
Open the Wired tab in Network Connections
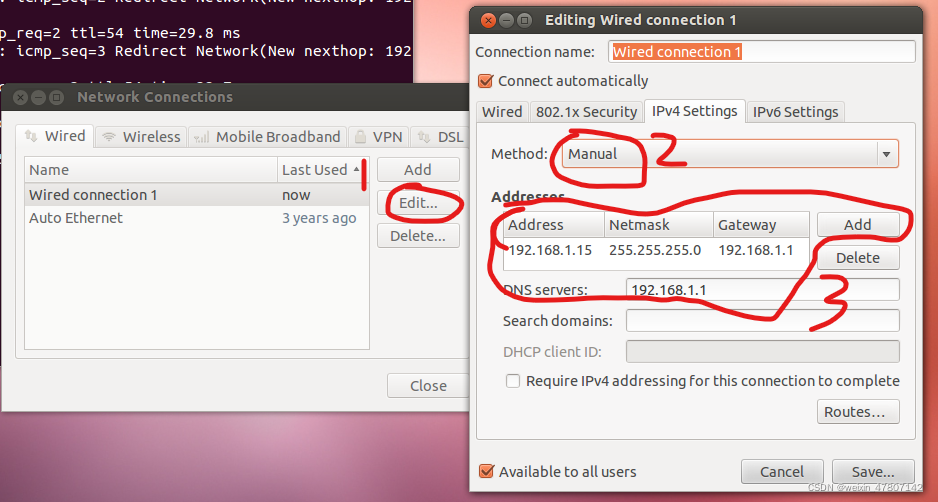coord(55,136)
